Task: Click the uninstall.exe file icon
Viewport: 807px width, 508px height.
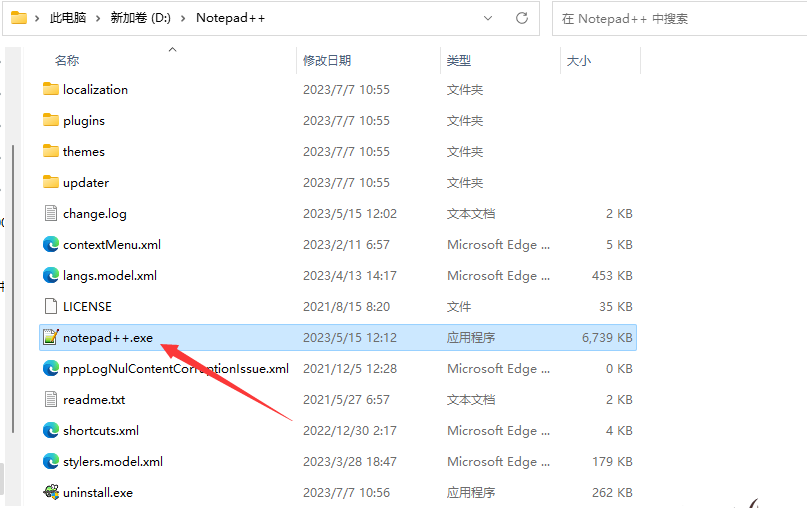Action: point(51,492)
